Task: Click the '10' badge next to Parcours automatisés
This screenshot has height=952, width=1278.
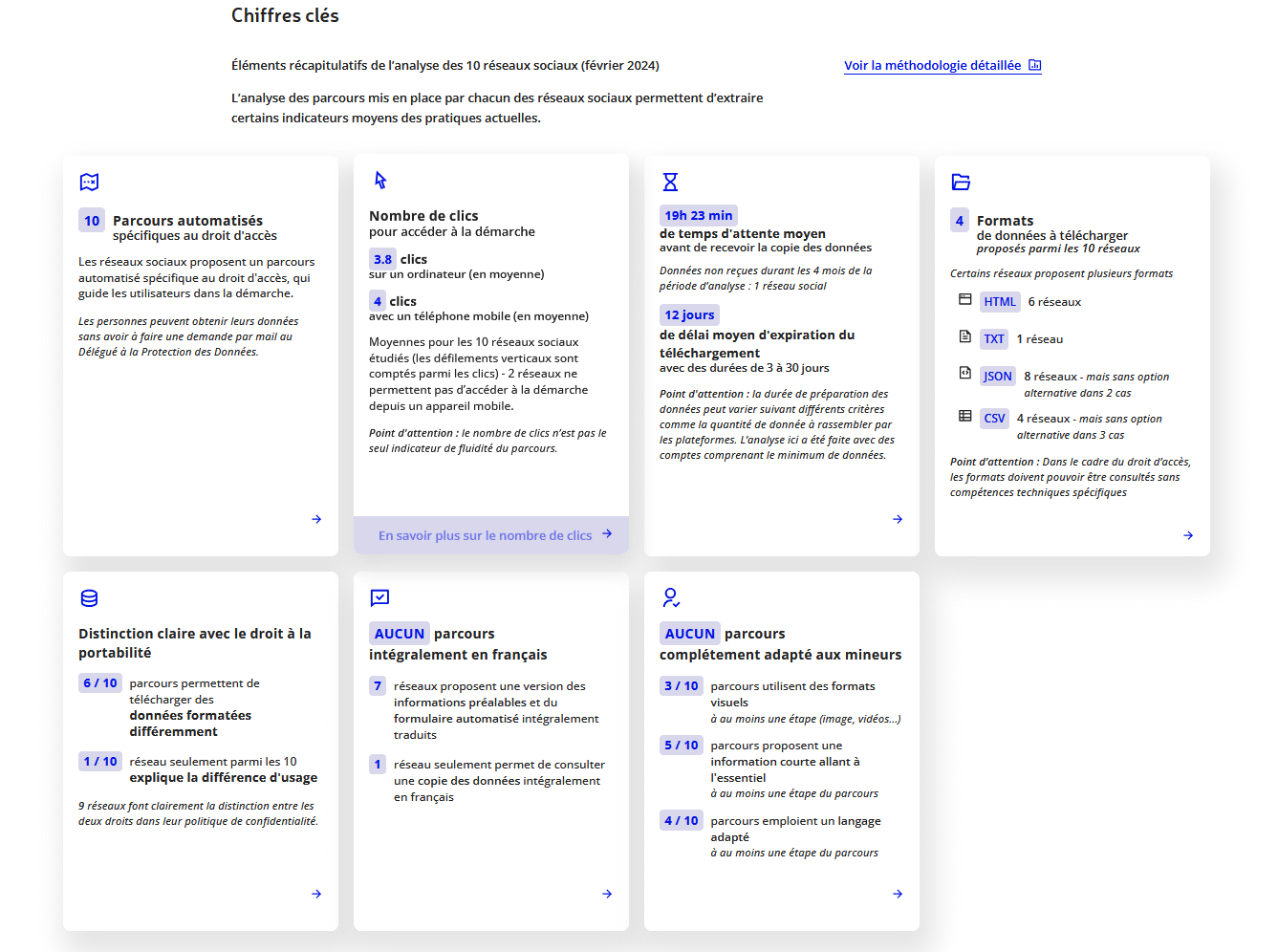Action: (92, 221)
